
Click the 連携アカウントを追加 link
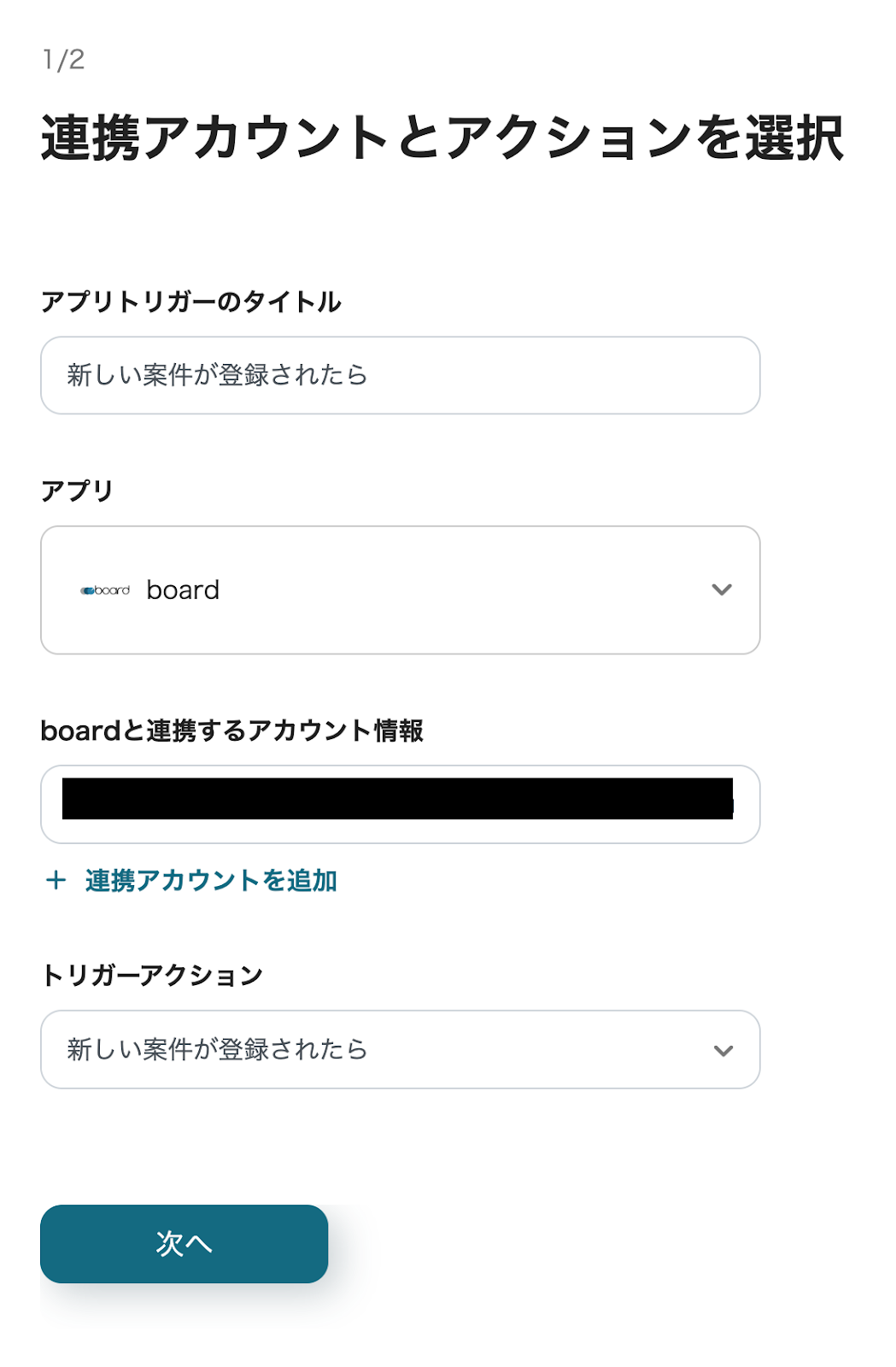coord(211,880)
